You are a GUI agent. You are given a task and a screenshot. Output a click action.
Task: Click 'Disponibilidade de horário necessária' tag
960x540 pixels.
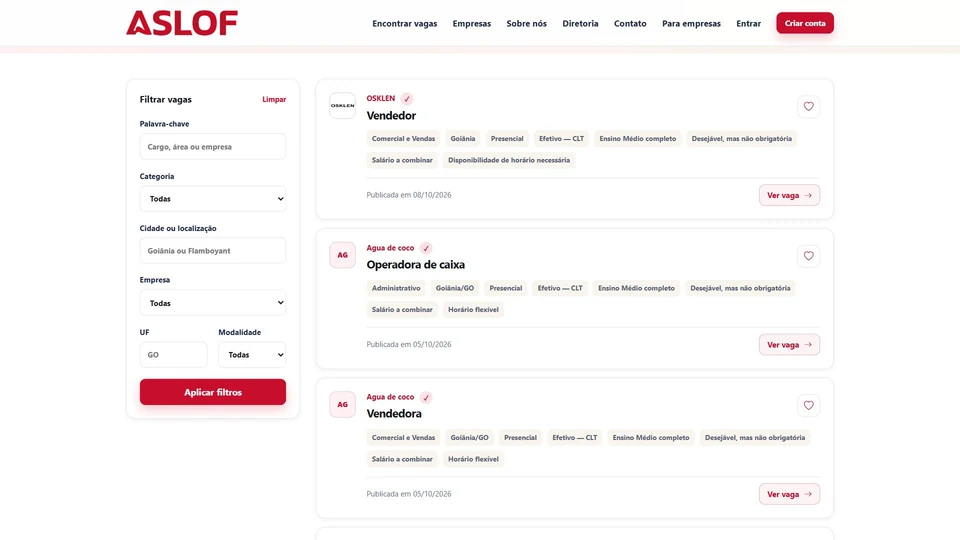pyautogui.click(x=509, y=160)
